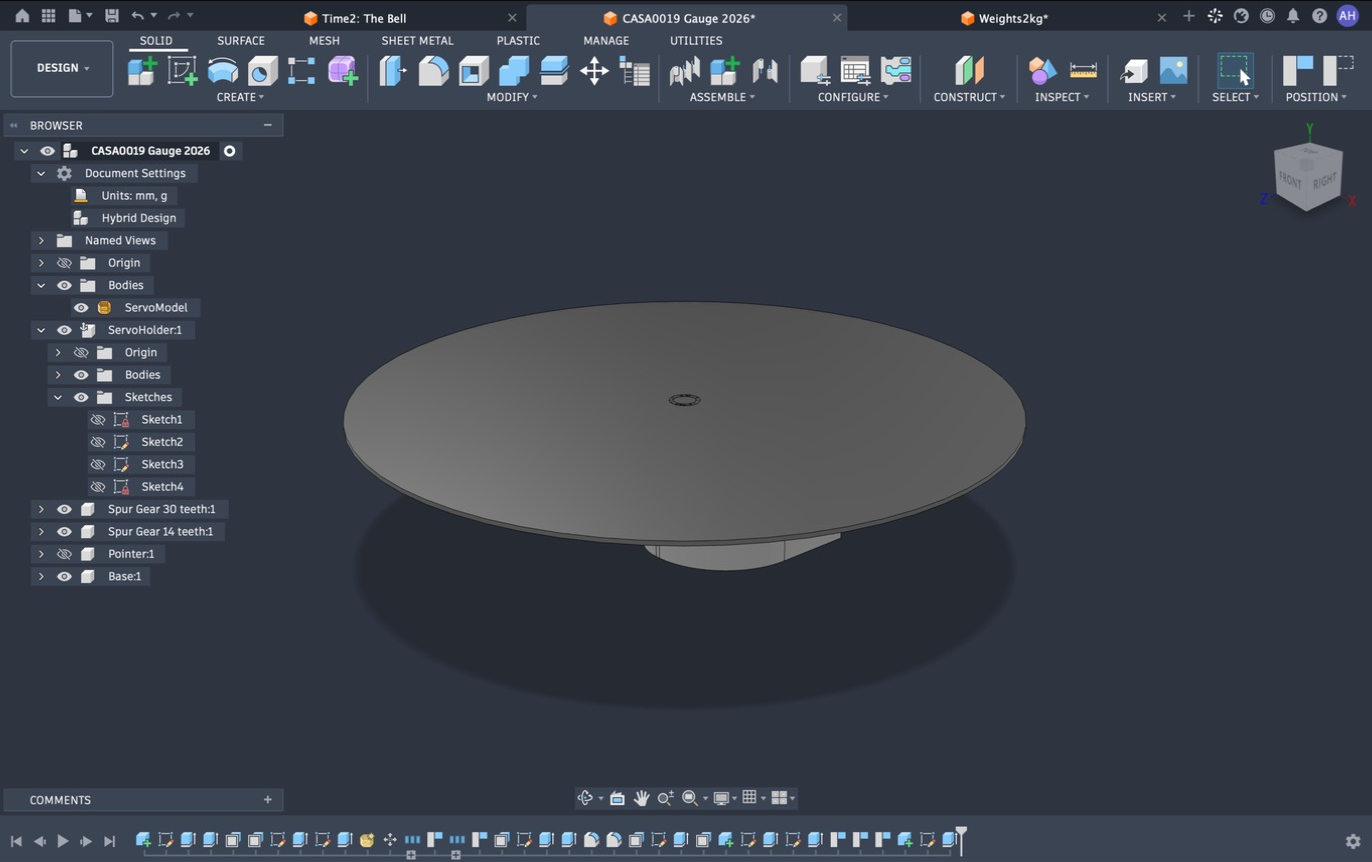Play the timeline
Viewport: 1372px width, 862px height.
[x=63, y=841]
